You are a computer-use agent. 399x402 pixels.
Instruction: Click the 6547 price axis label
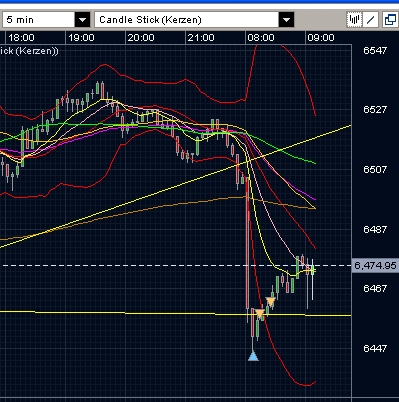[375, 50]
